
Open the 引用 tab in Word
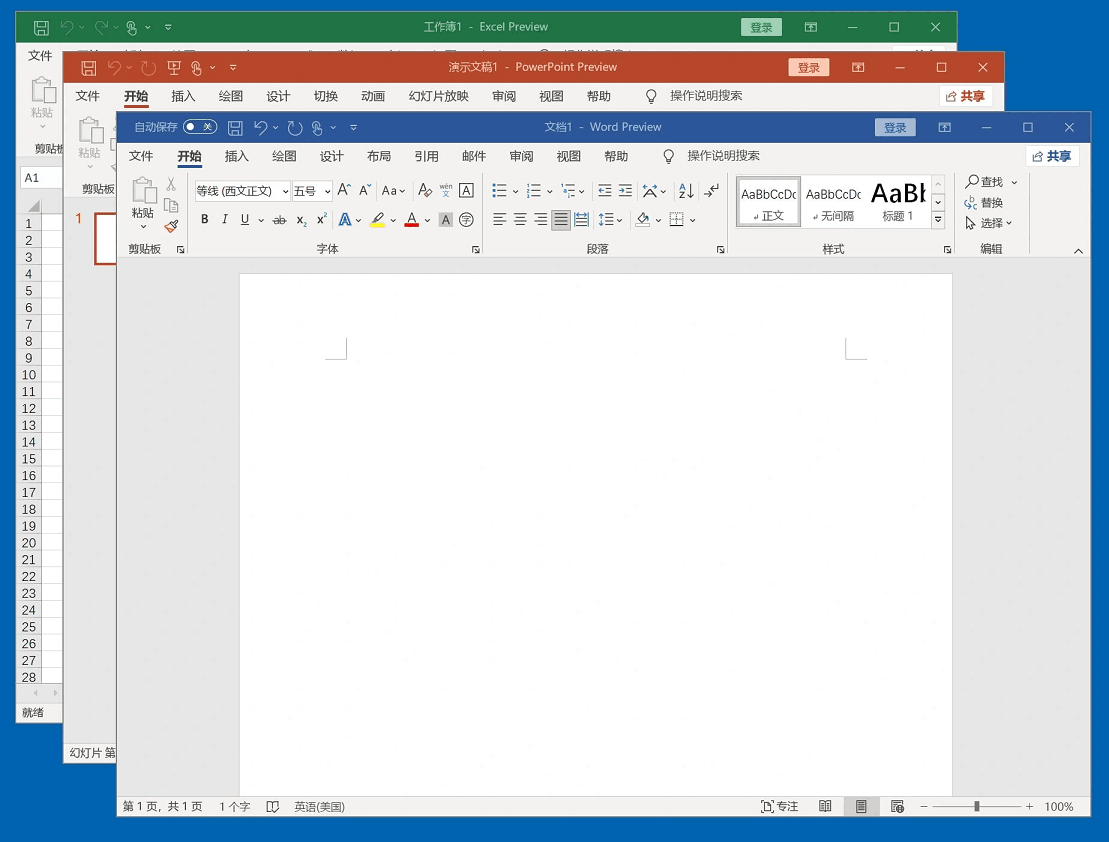(x=426, y=156)
